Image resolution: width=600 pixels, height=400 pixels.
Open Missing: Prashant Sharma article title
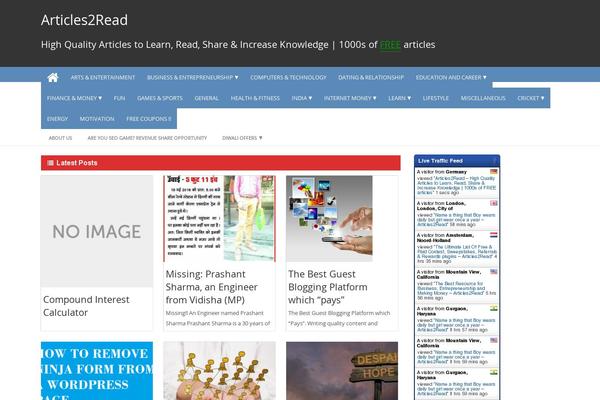(211, 287)
